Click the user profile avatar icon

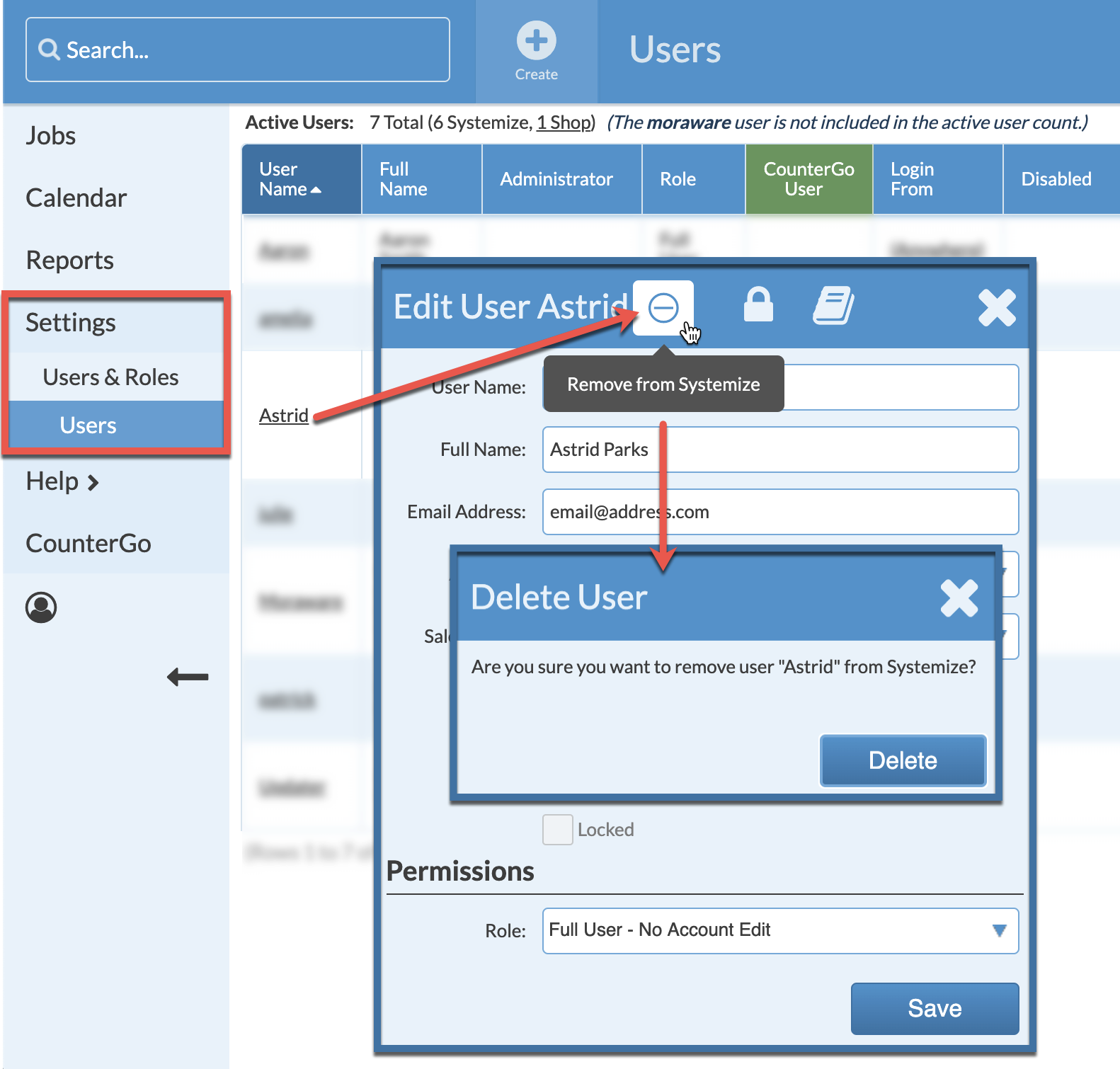[41, 607]
